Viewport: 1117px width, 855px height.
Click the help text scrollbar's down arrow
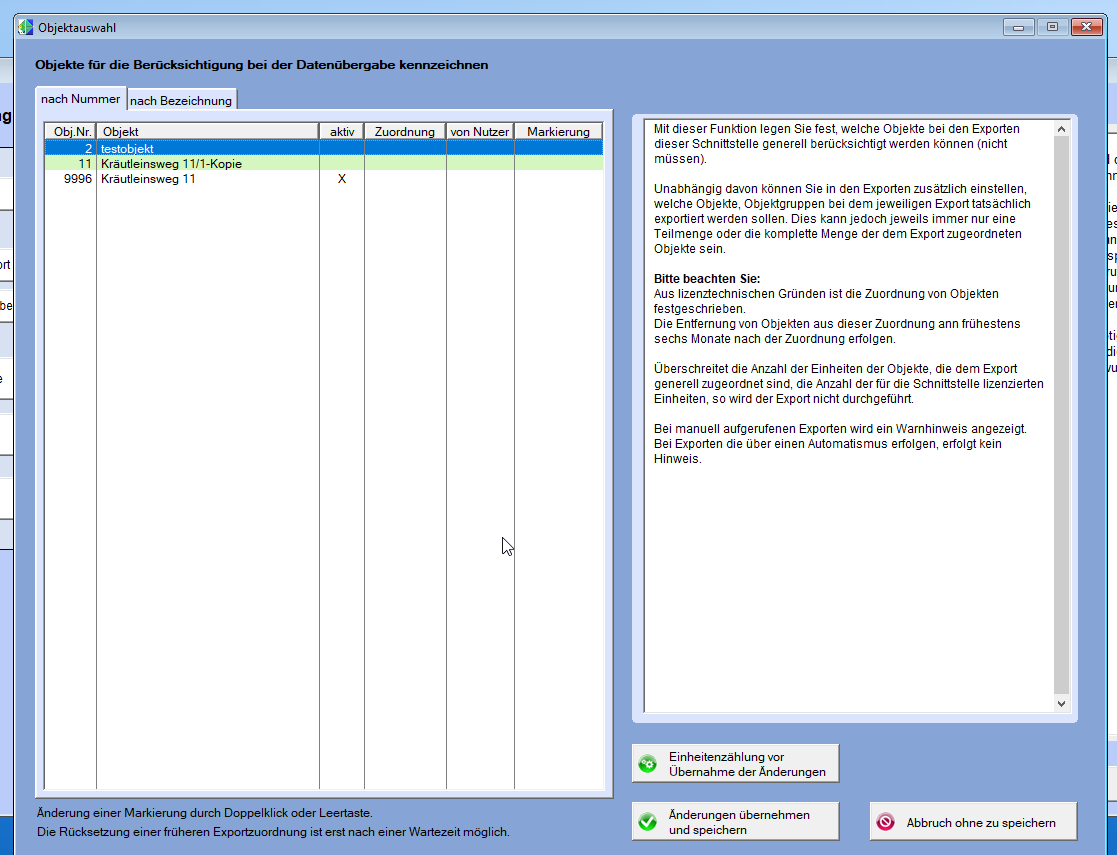point(1061,704)
